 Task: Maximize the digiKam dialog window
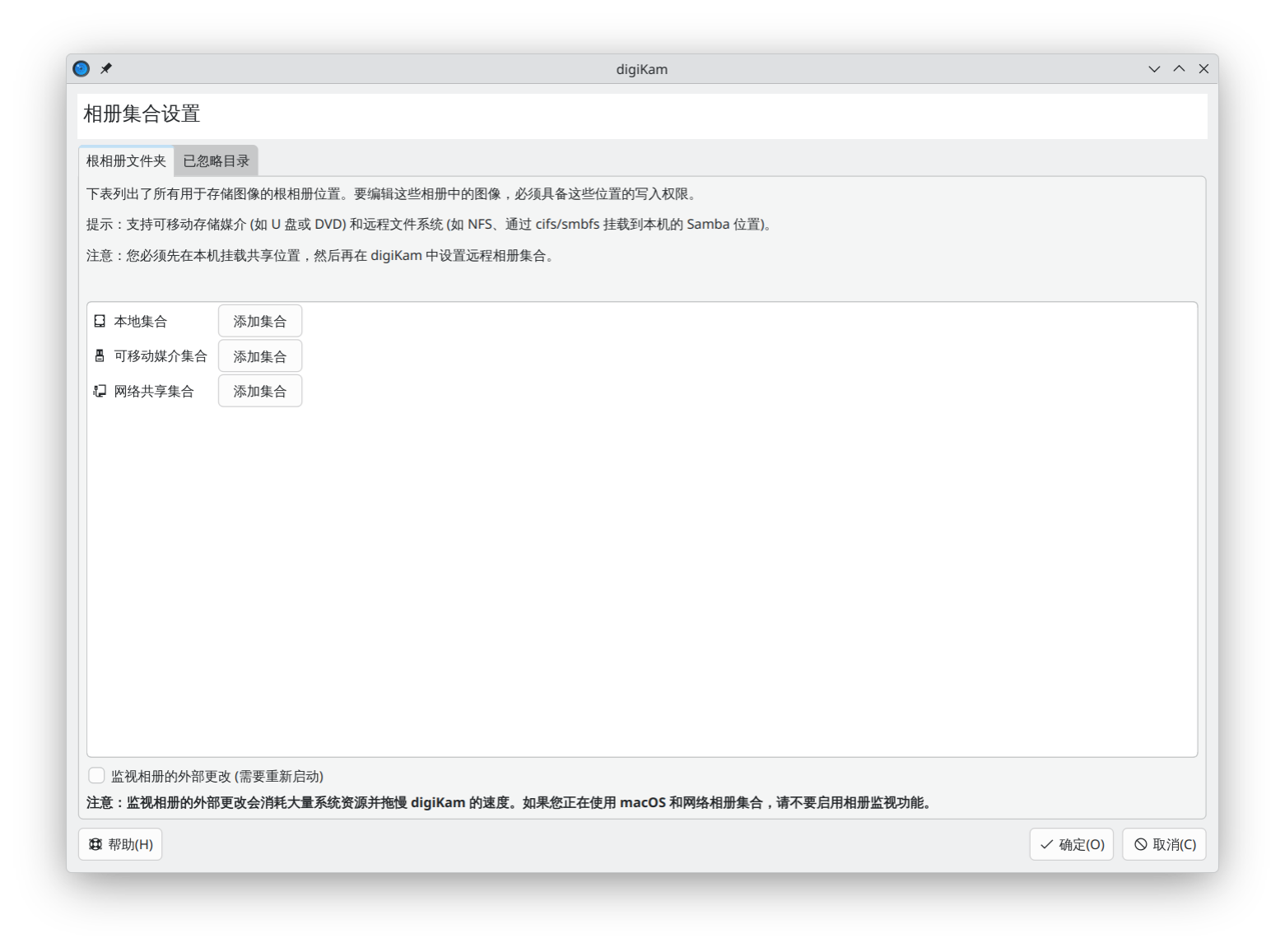click(x=1179, y=69)
